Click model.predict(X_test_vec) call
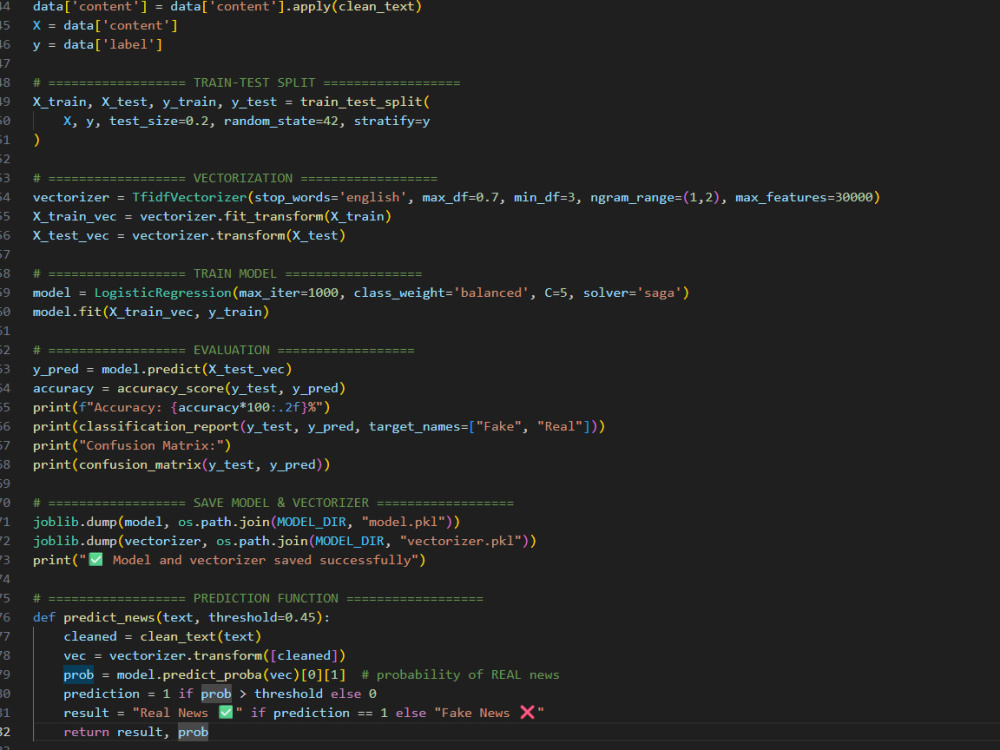Screen dimensions: 1000x750 pos(196,370)
